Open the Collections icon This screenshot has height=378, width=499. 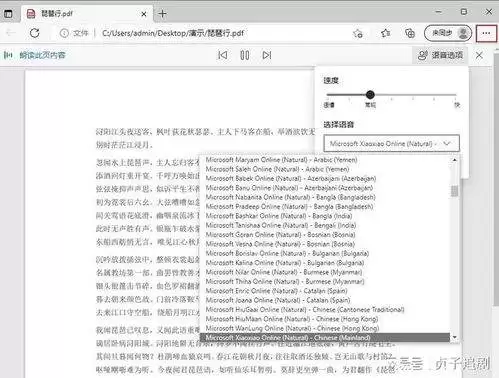click(410, 33)
